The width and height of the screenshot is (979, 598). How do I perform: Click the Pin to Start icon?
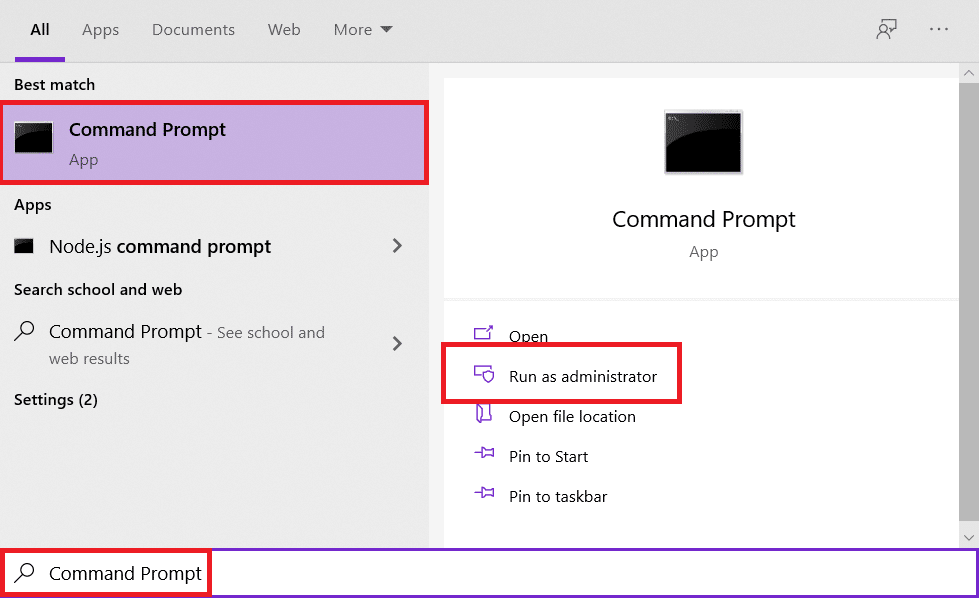(484, 456)
